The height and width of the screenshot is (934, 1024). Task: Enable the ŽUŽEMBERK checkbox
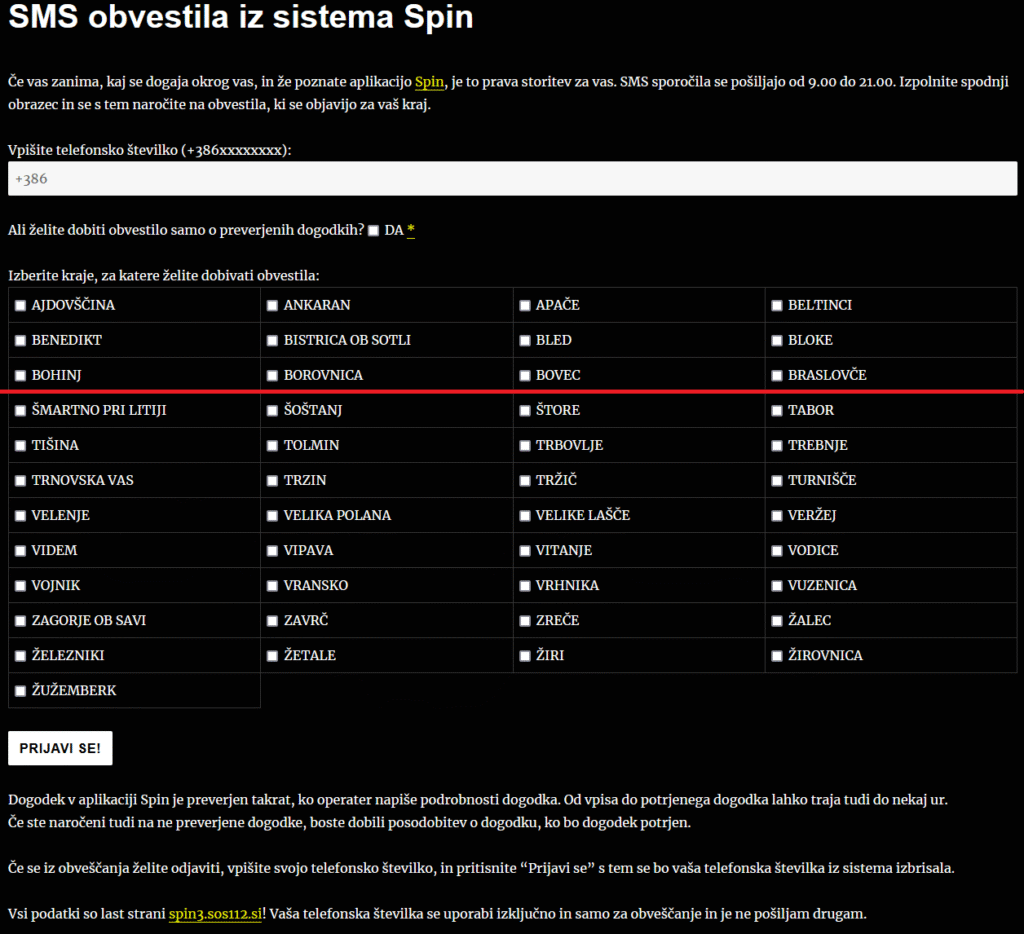click(x=20, y=691)
